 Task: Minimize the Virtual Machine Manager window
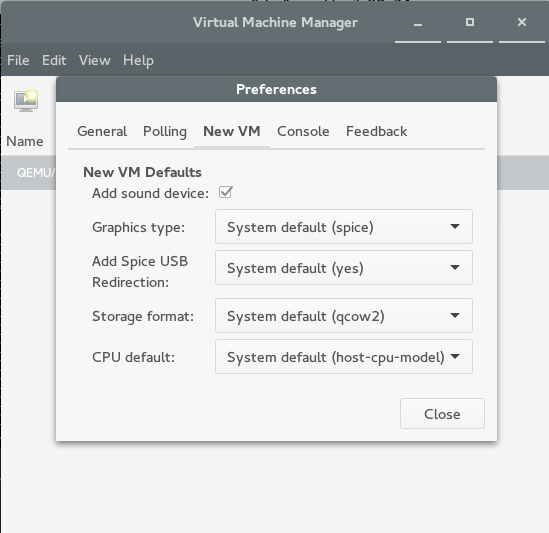pos(418,23)
